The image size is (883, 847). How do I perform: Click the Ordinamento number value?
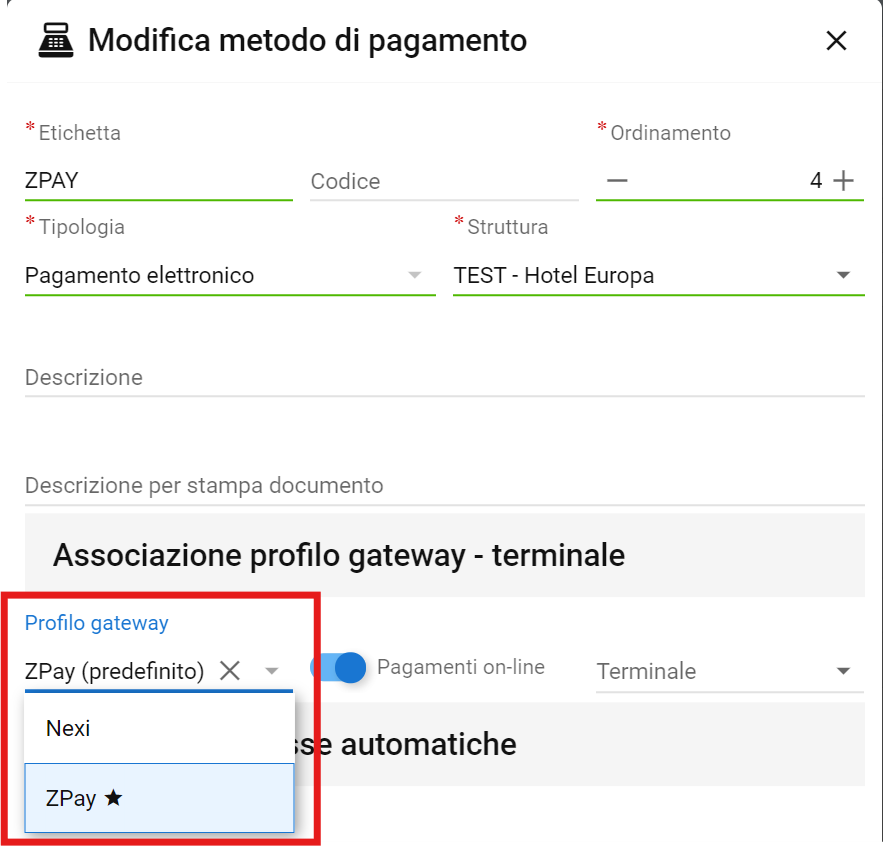[x=815, y=181]
